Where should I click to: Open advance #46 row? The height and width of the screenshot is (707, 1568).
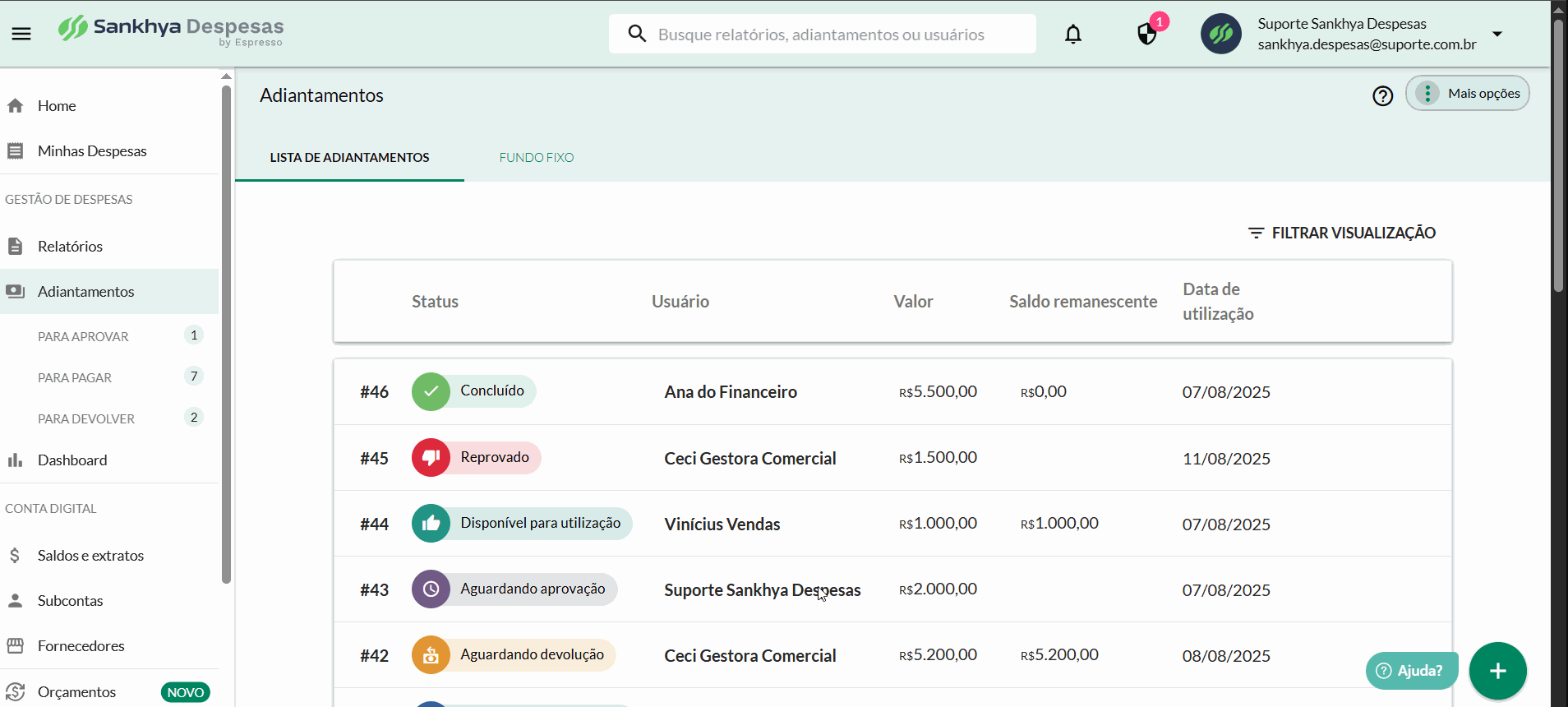coord(892,392)
